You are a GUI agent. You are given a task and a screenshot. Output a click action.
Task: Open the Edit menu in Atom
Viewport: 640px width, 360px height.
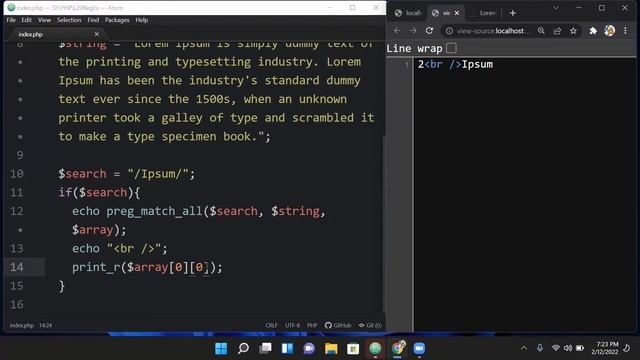[x=27, y=20]
